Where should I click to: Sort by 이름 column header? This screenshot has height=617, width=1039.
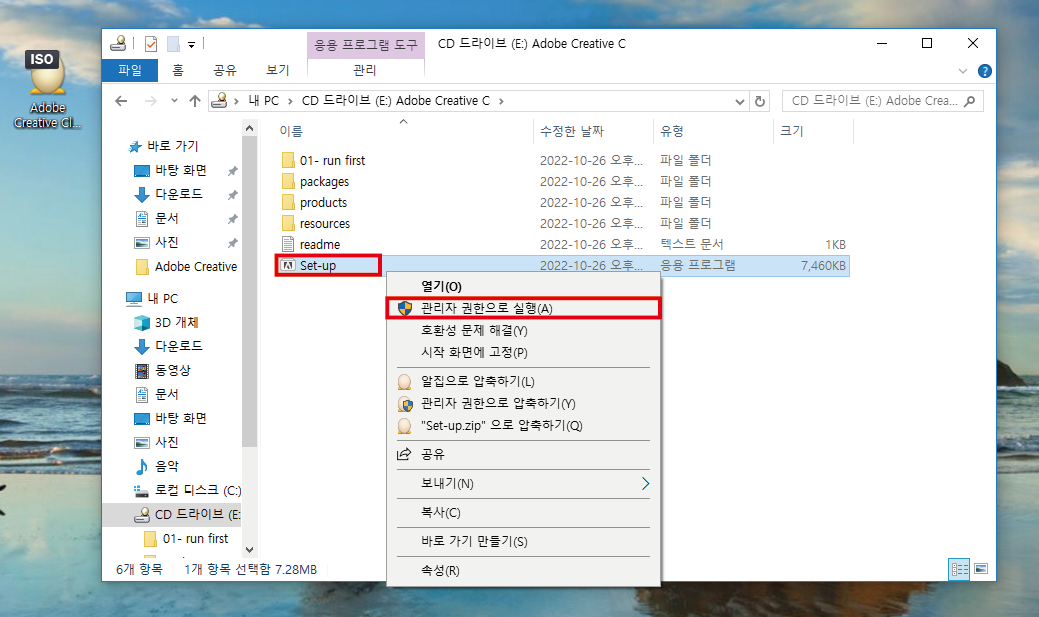(x=291, y=131)
